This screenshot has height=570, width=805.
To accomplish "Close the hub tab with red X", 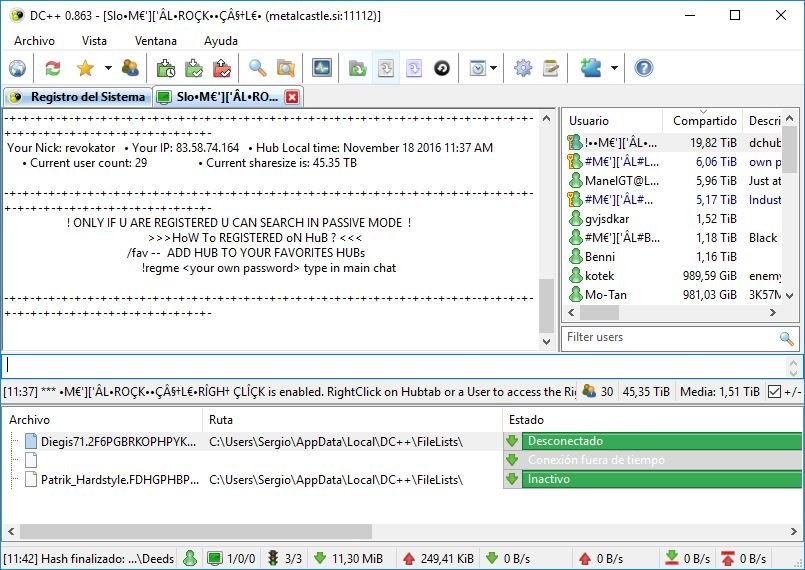I will pyautogui.click(x=292, y=97).
